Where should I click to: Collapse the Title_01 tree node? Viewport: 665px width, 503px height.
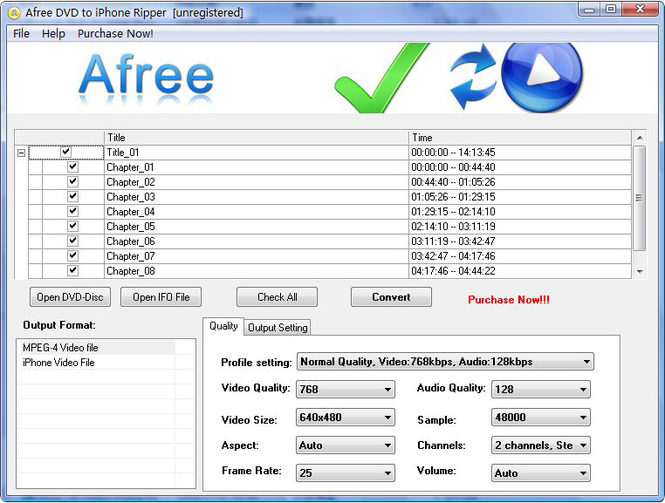tap(21, 153)
